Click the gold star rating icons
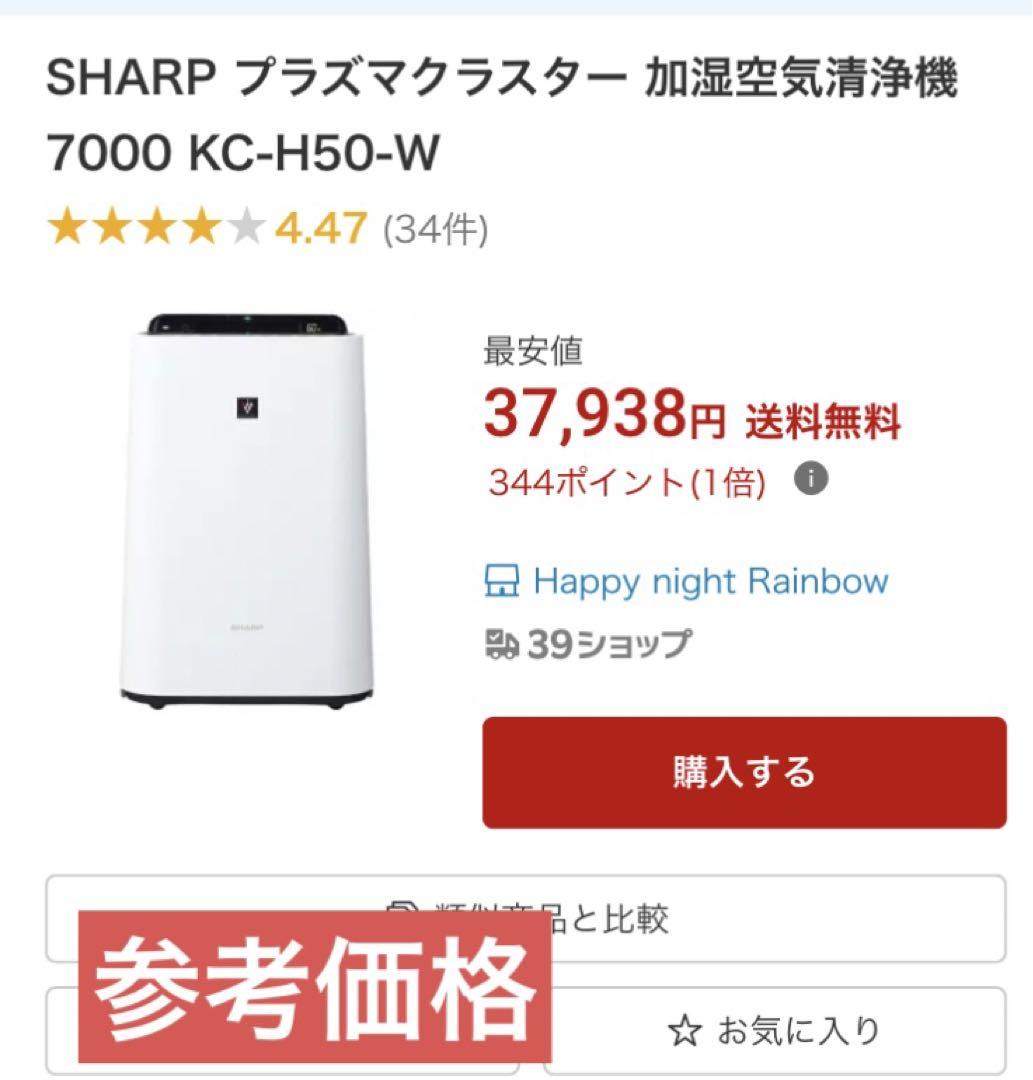 (x=156, y=228)
